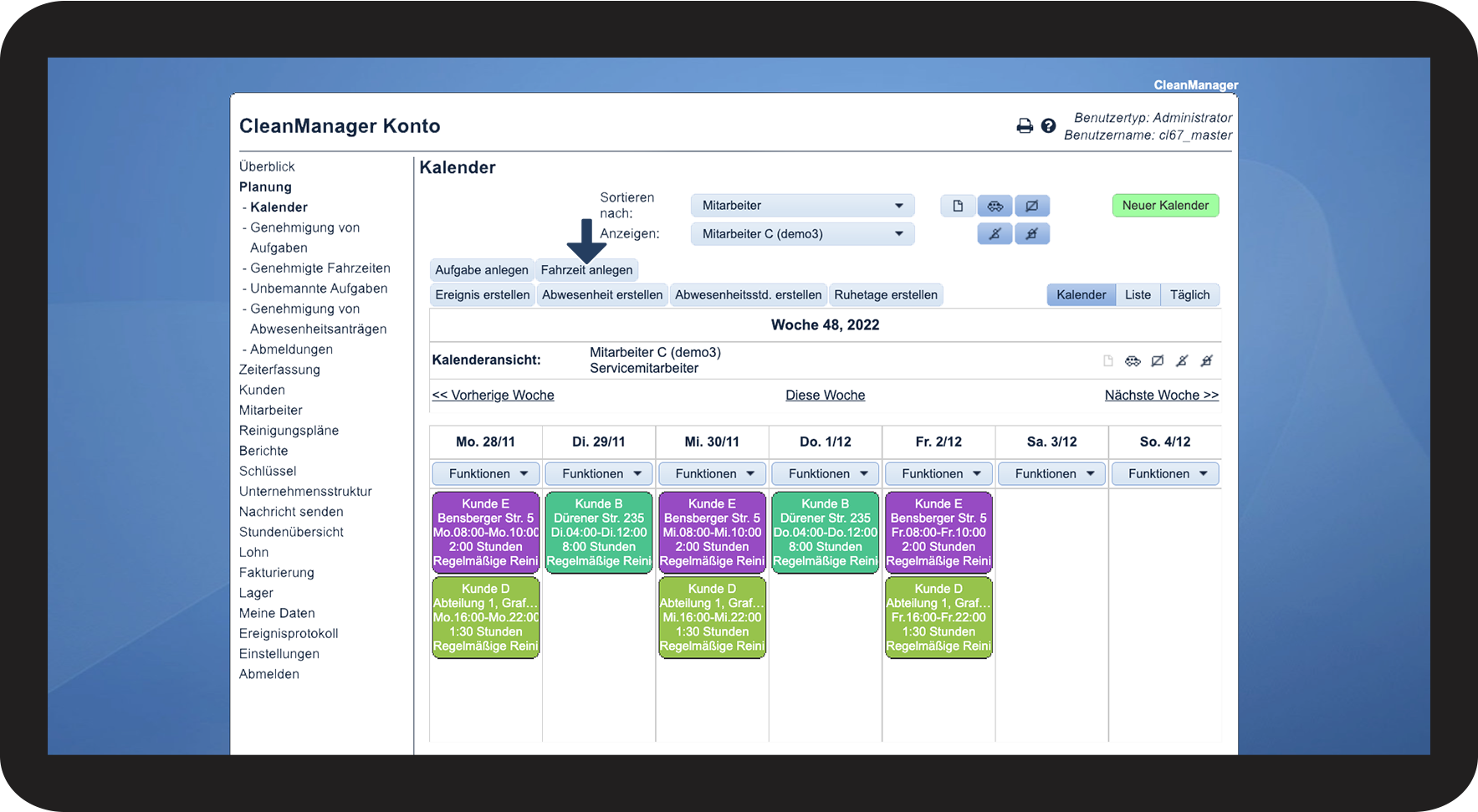Viewport: 1478px width, 812px height.
Task: Open the 'Mitarbeiter C (demo3)' dropdown
Action: [x=803, y=234]
